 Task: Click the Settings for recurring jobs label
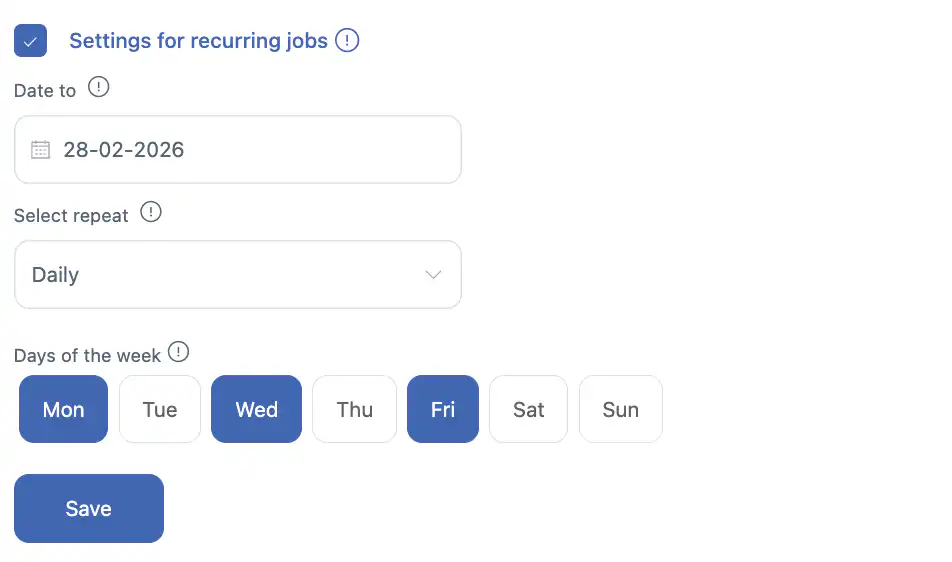click(x=198, y=41)
